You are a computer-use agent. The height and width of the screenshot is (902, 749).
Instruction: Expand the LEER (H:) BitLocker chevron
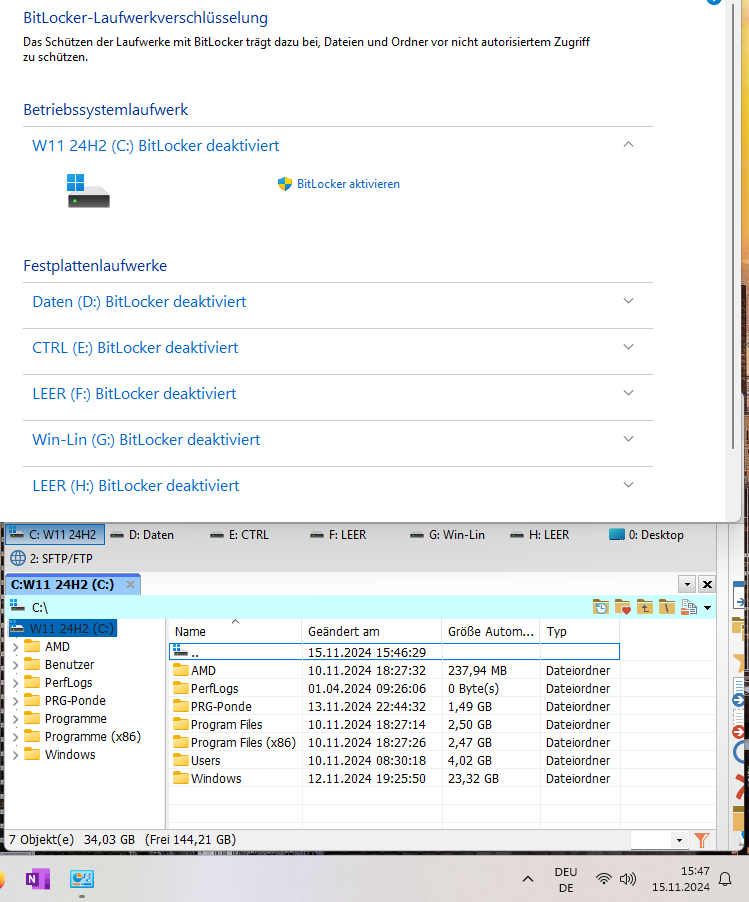628,485
